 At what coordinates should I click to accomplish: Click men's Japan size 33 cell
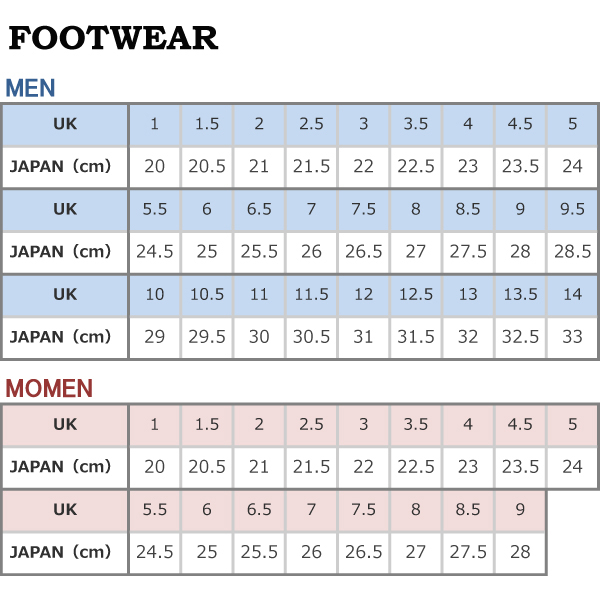pos(572,337)
